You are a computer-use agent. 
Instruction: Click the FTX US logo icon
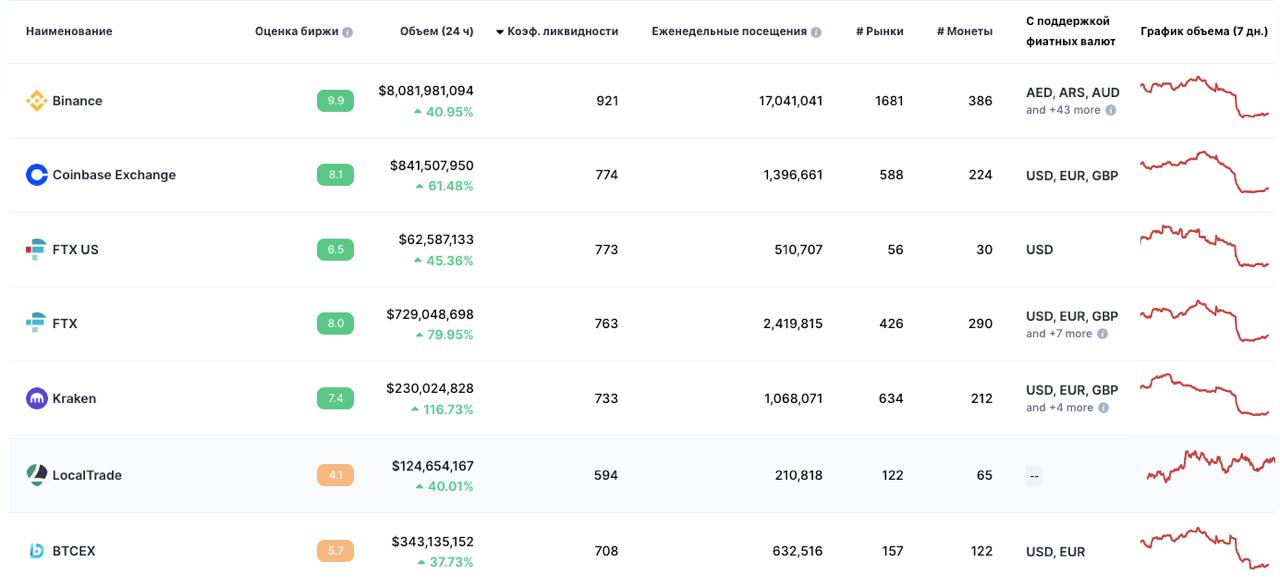[x=36, y=249]
